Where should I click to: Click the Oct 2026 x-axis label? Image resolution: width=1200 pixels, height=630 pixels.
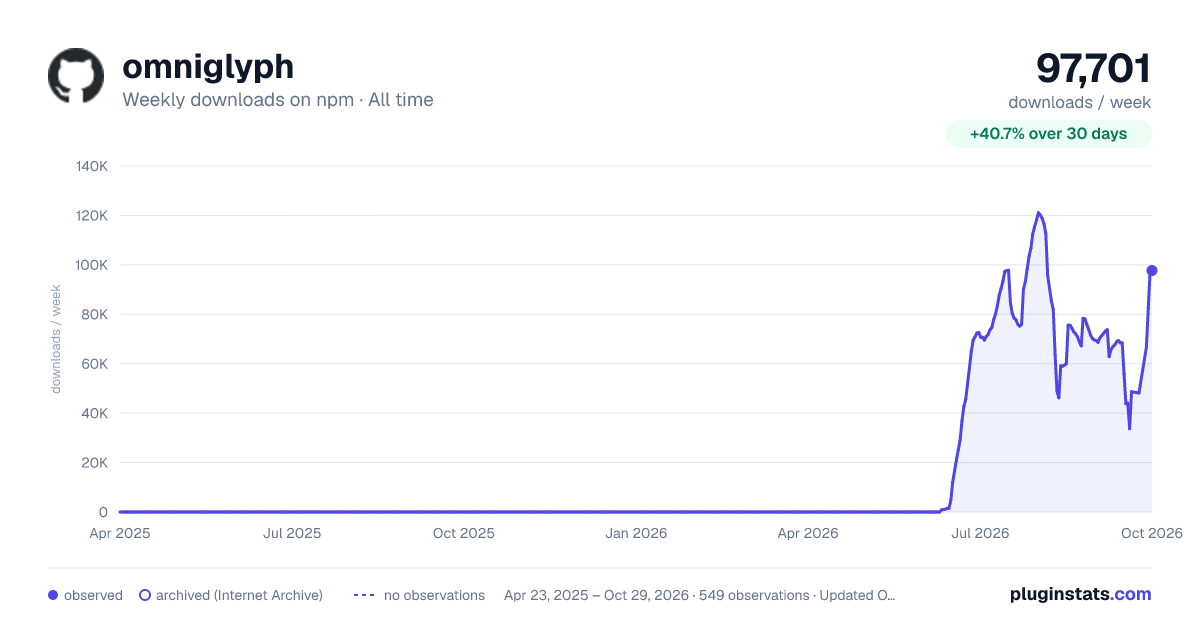(x=1152, y=533)
